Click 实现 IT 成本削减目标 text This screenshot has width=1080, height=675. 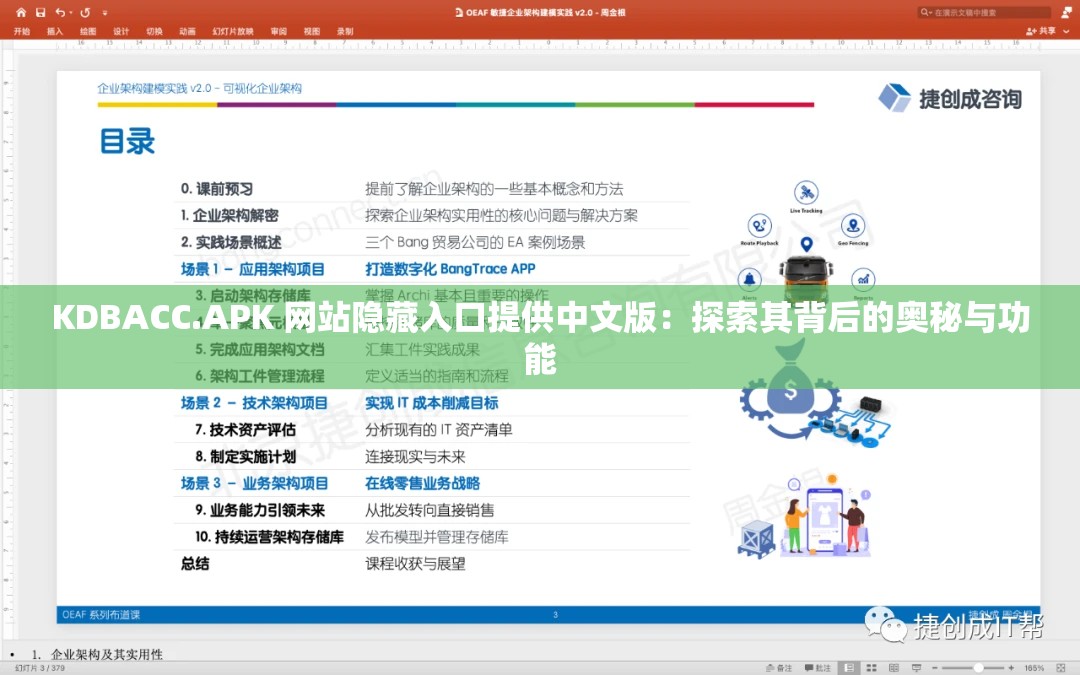[431, 403]
